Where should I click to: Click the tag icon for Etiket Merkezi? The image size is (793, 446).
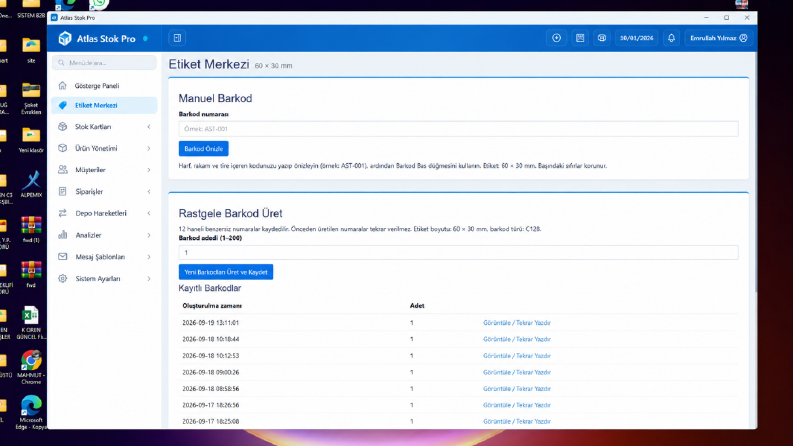tap(62, 105)
